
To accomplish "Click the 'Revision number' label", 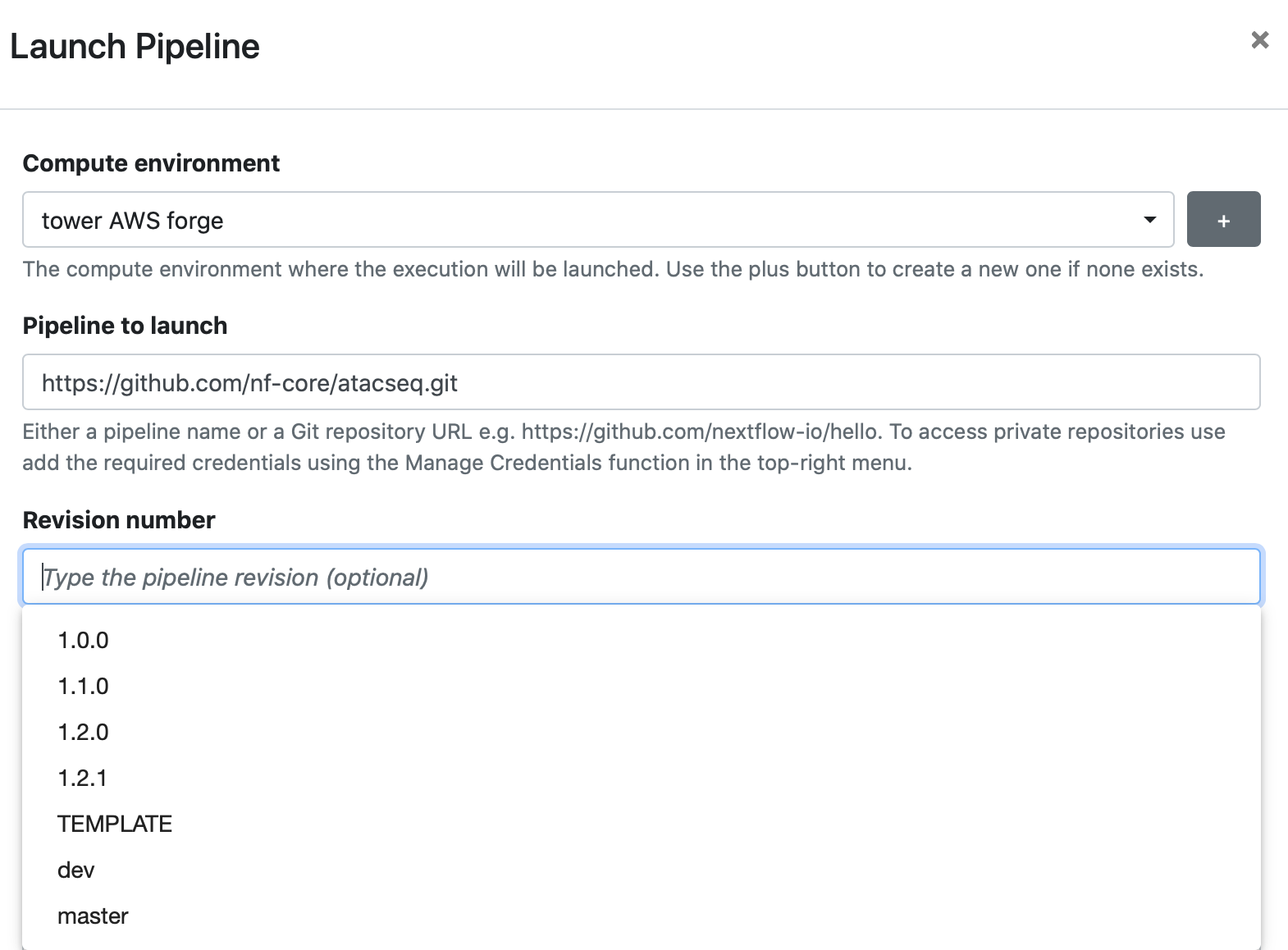I will pyautogui.click(x=119, y=520).
